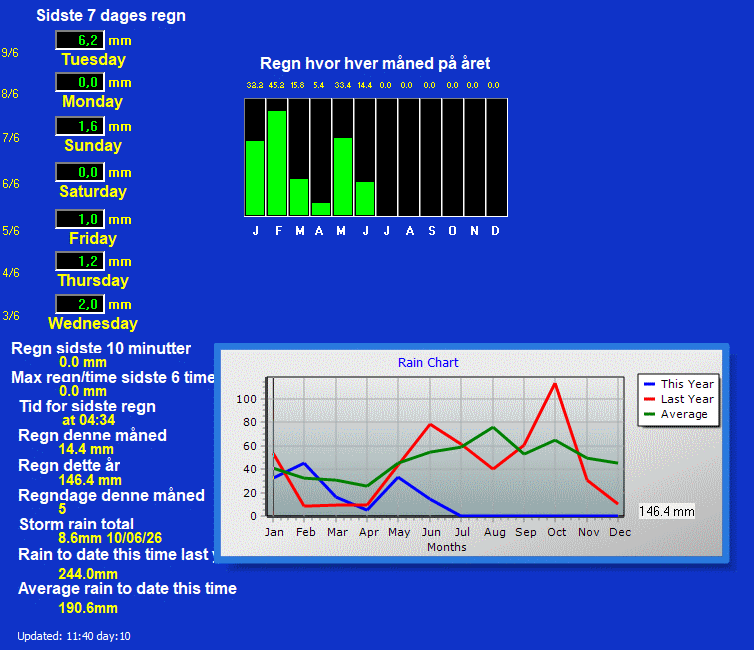
Task: Click Wednesday's 2,0 mm rain value box
Action: (x=80, y=304)
